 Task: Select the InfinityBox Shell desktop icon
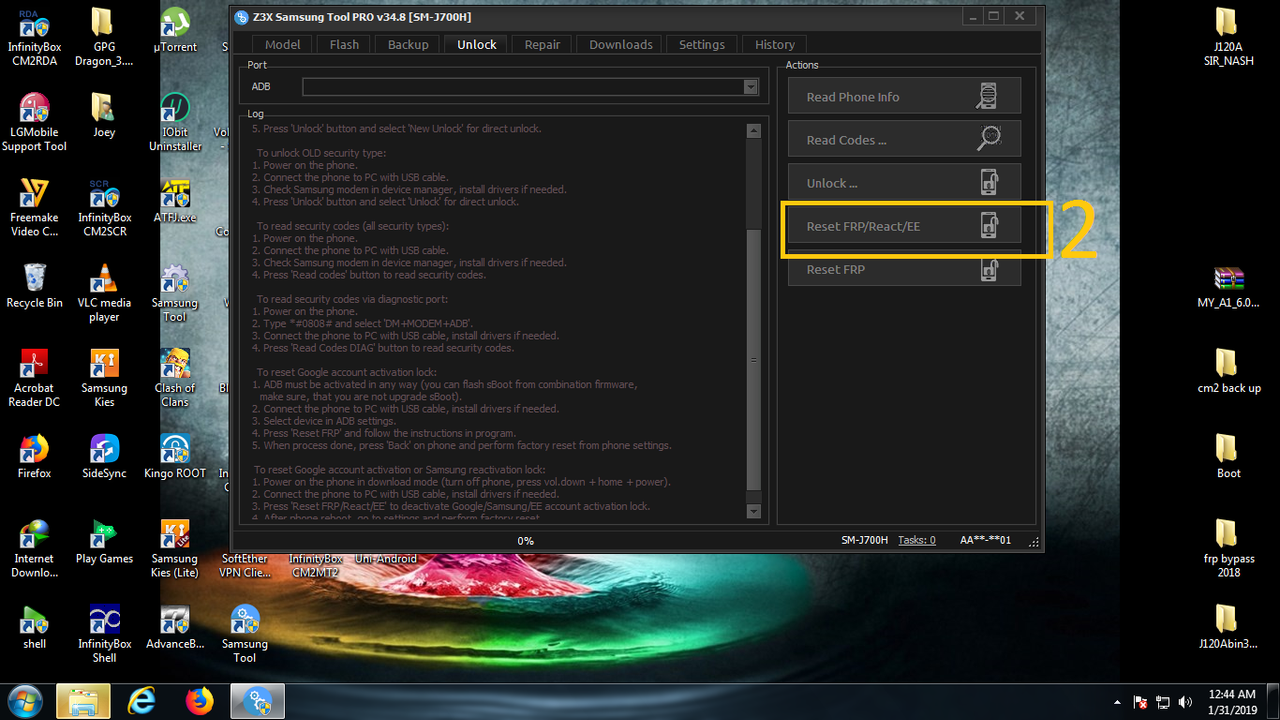tap(104, 633)
